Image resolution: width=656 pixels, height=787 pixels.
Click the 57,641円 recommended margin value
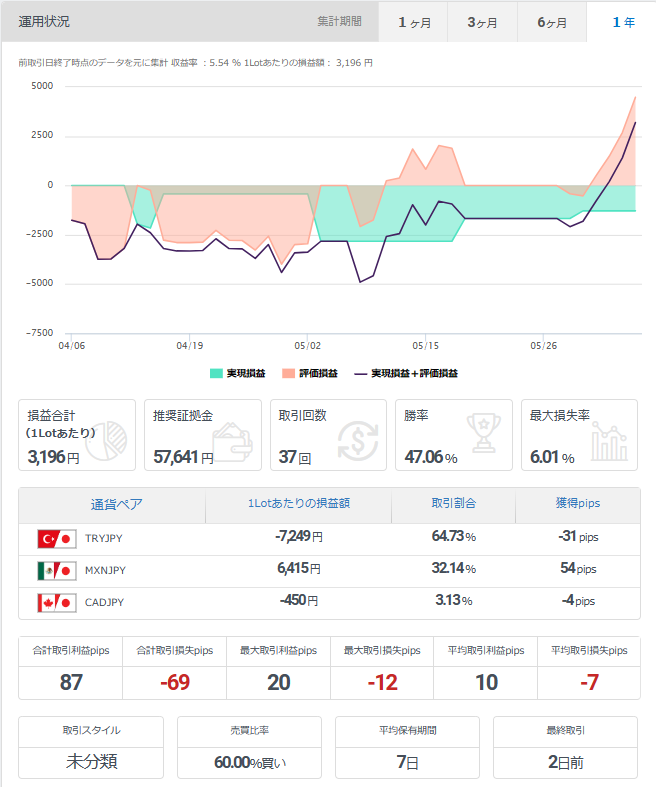point(183,457)
